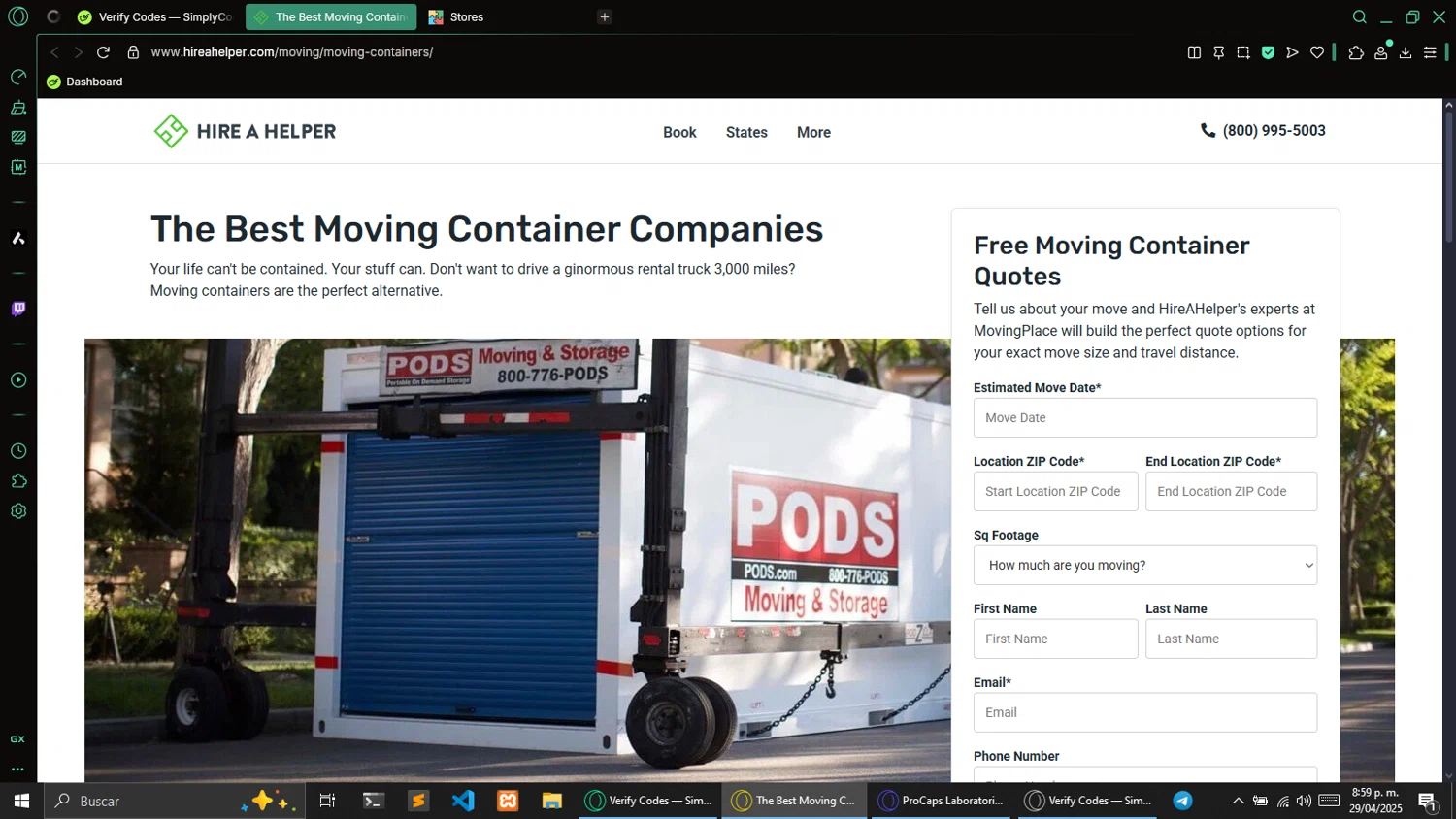View site security lock information
Screen dimensions: 1456x819
[x=133, y=52]
